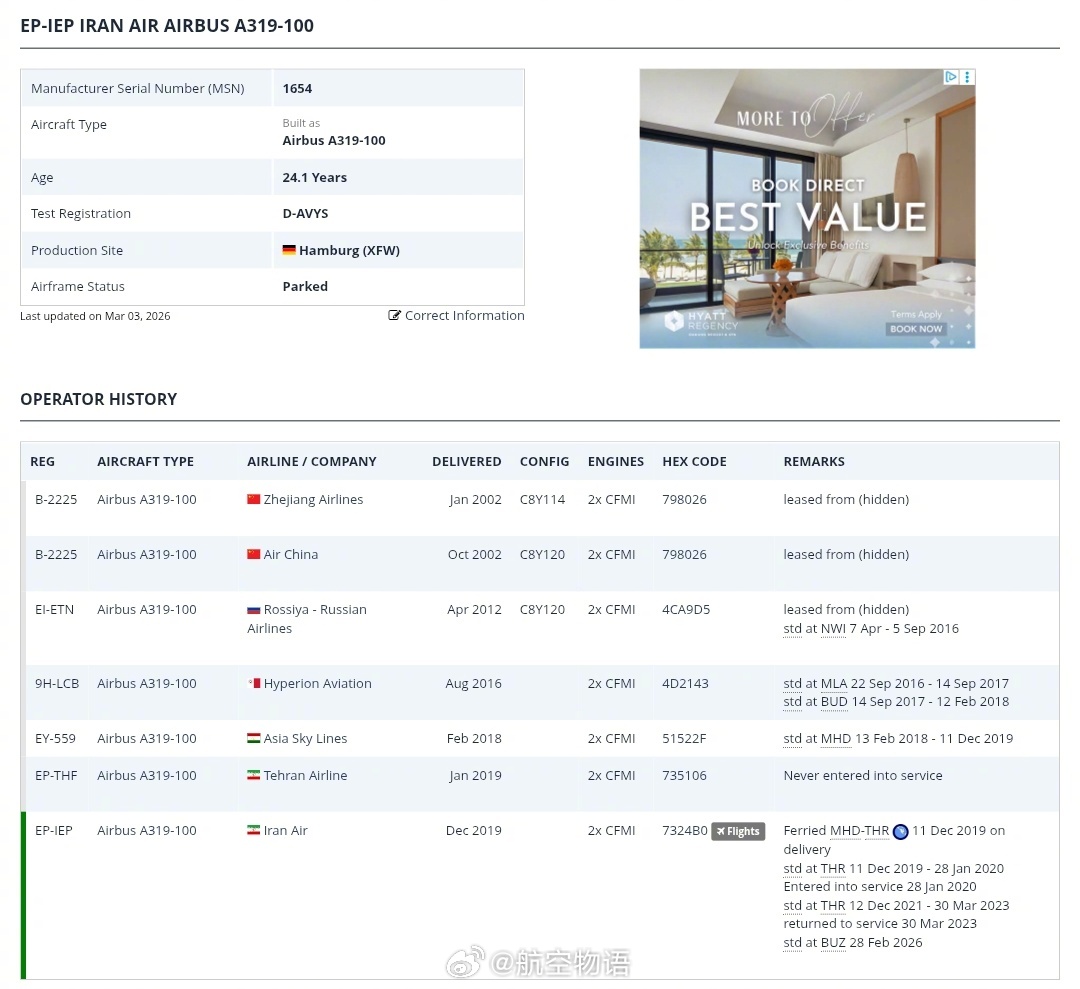Select registration 9H-LCB
This screenshot has height=989, width=1080.
[57, 683]
